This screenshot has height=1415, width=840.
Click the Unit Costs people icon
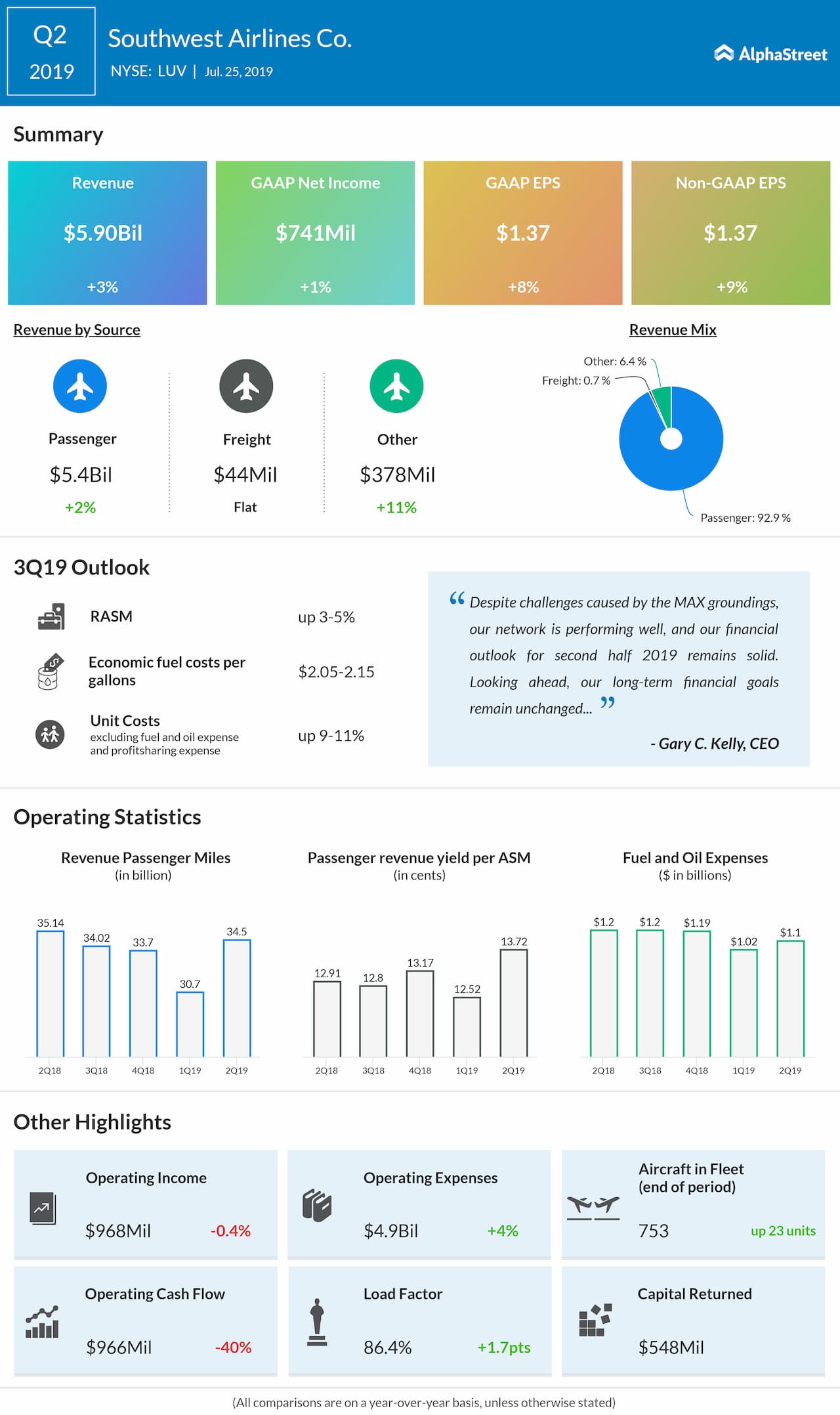coord(50,734)
